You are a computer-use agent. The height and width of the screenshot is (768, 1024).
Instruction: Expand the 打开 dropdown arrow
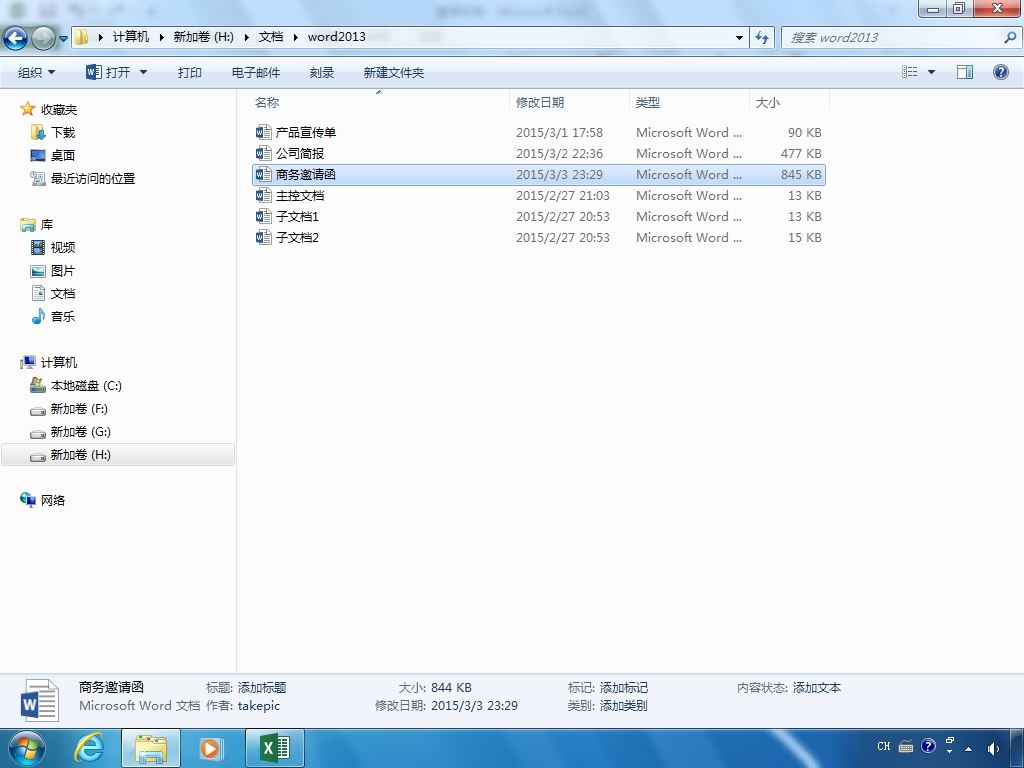point(144,72)
